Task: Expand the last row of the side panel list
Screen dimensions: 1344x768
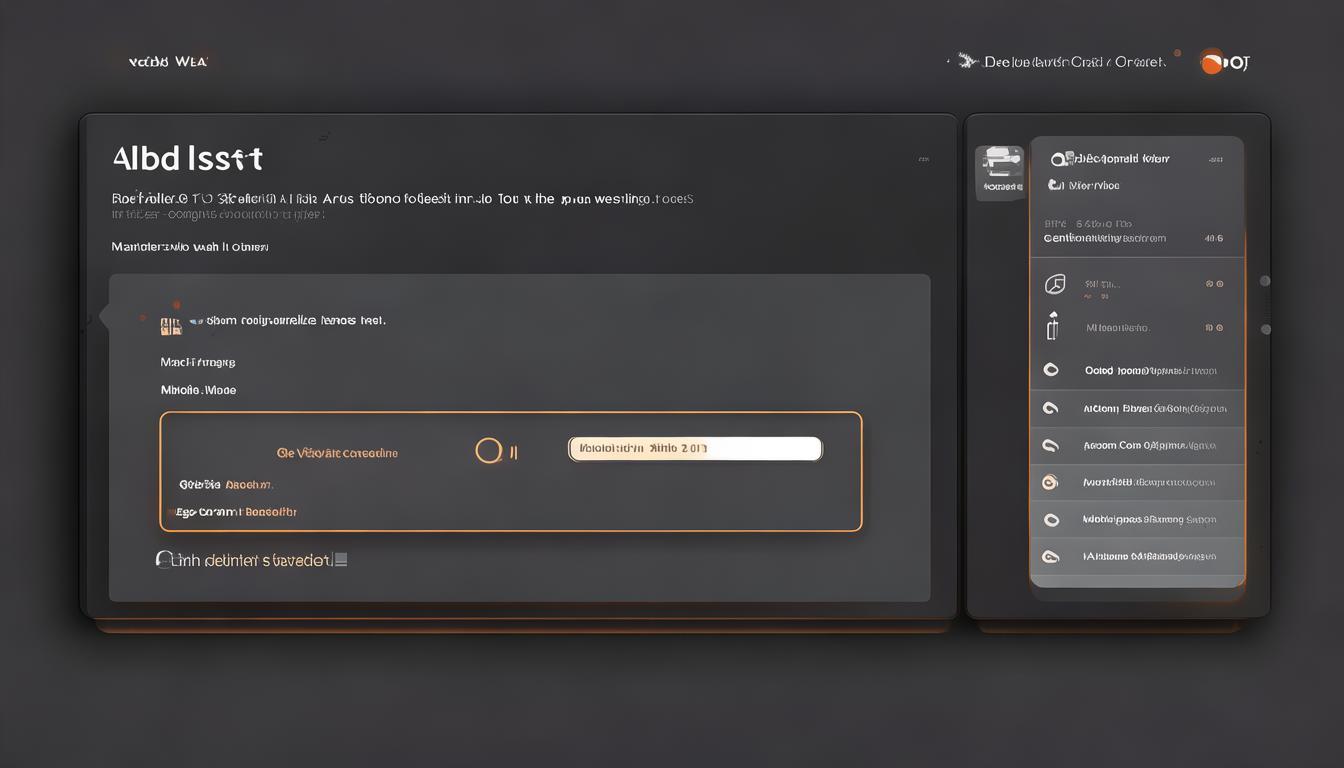Action: 1137,556
